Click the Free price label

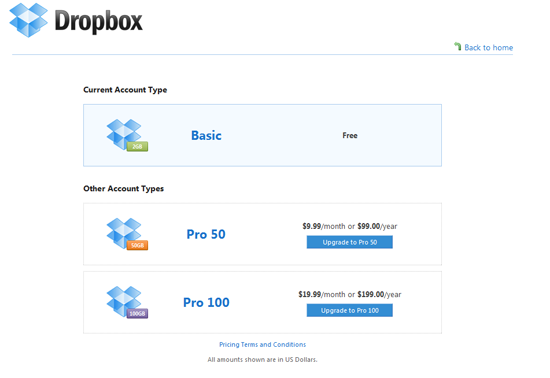pyautogui.click(x=350, y=135)
